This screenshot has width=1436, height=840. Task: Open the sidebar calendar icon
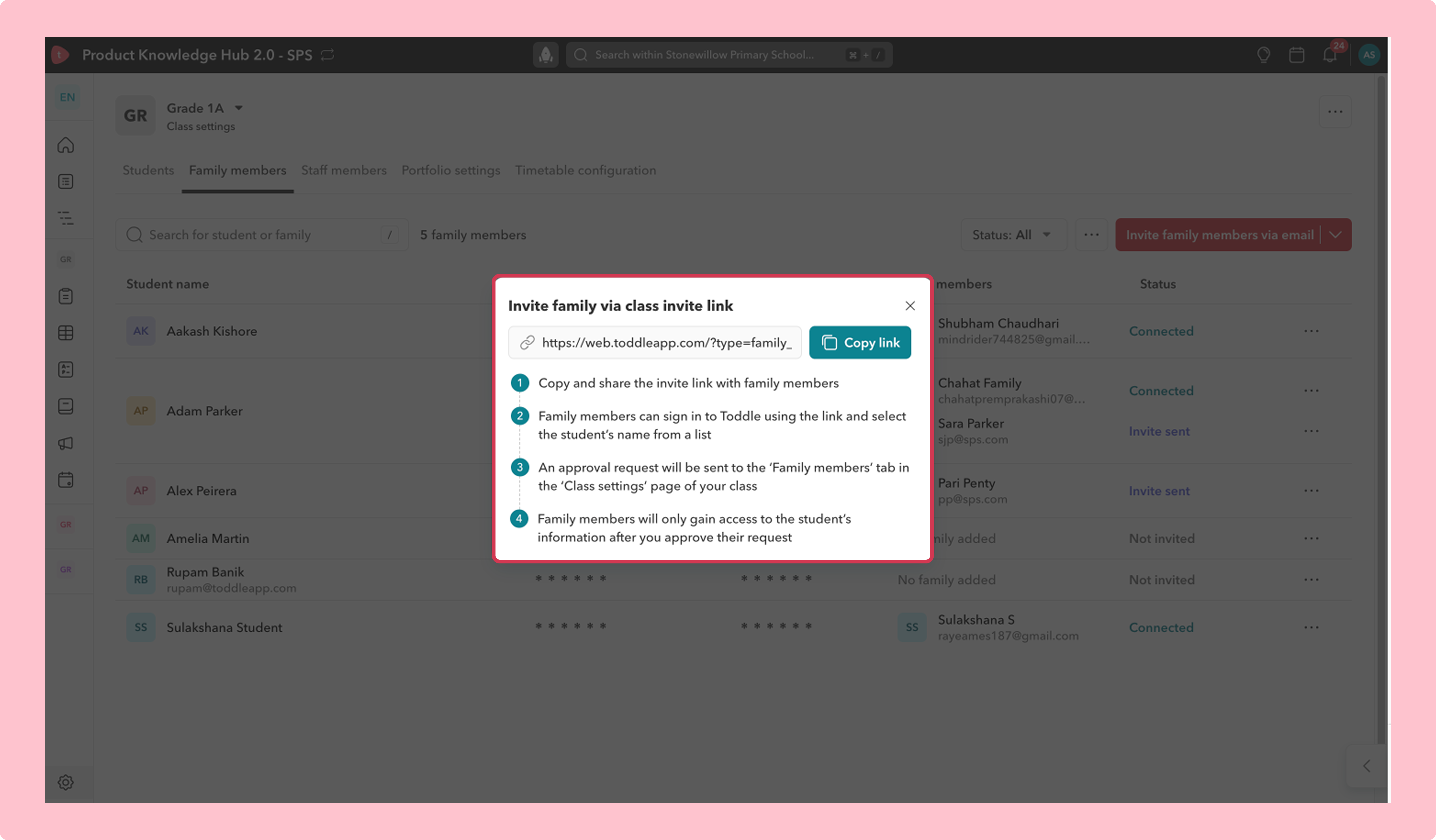tap(65, 480)
